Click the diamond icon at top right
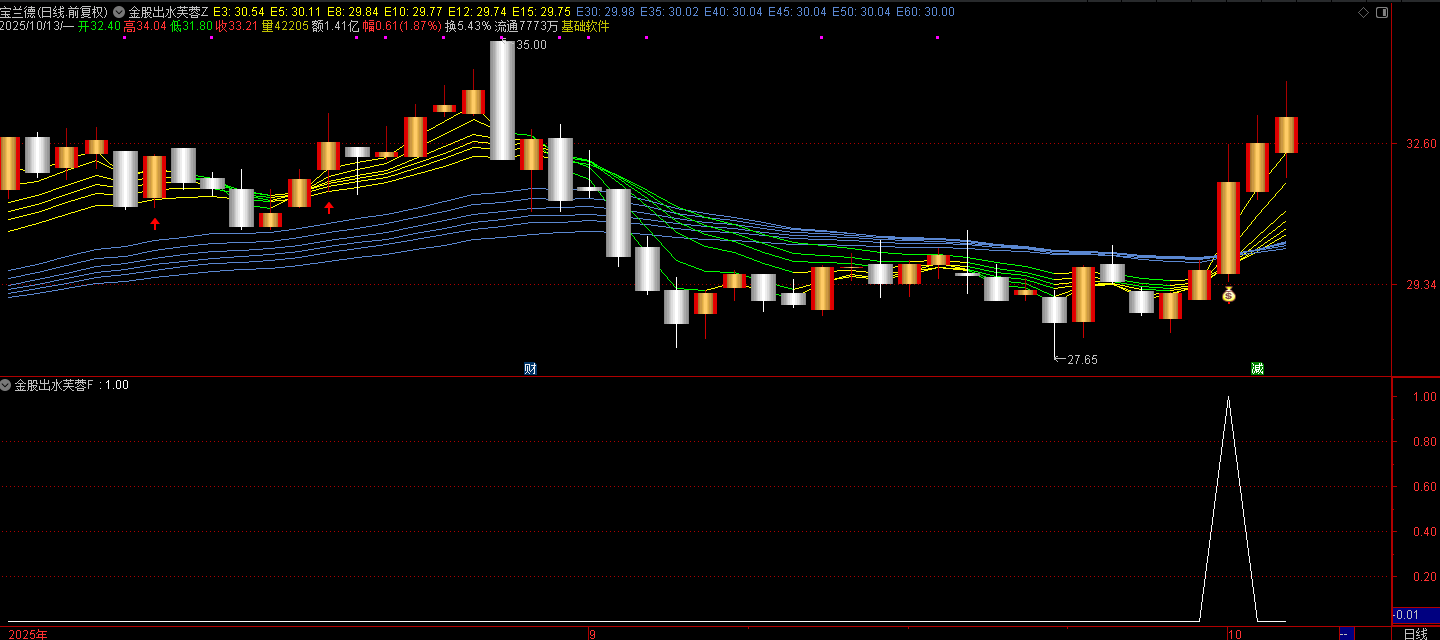Viewport: 1440px width, 640px height. (1363, 12)
